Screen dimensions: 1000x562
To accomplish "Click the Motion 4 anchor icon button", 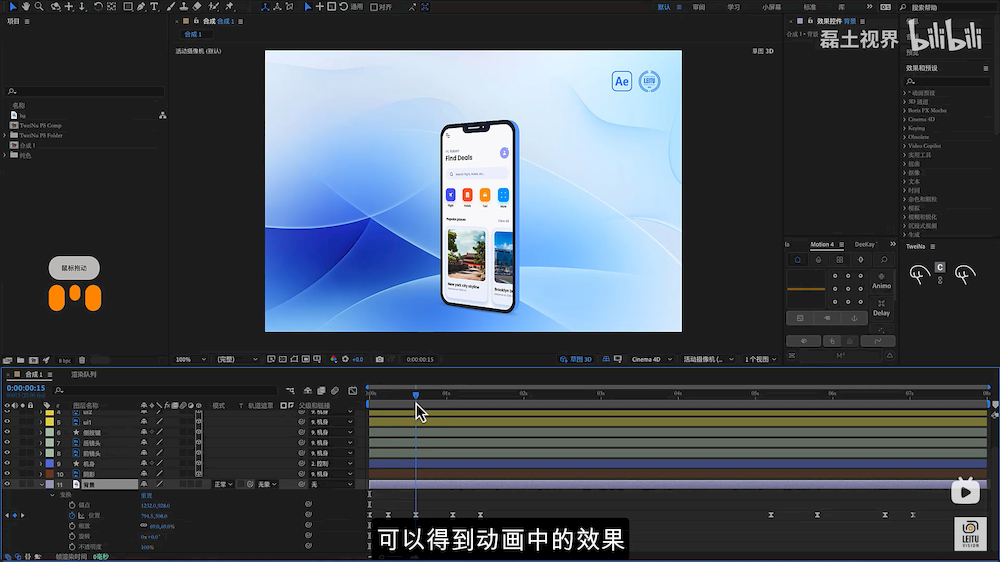I will click(854, 318).
